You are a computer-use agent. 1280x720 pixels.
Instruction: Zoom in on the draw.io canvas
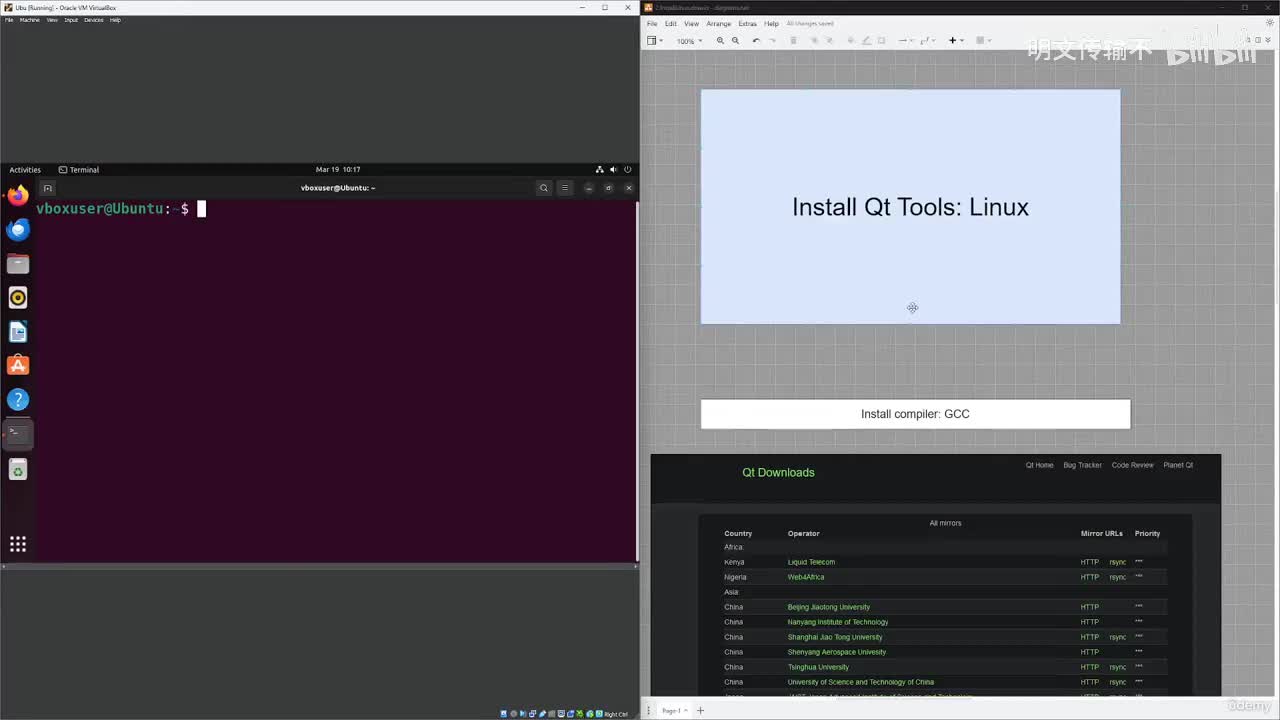(x=720, y=41)
